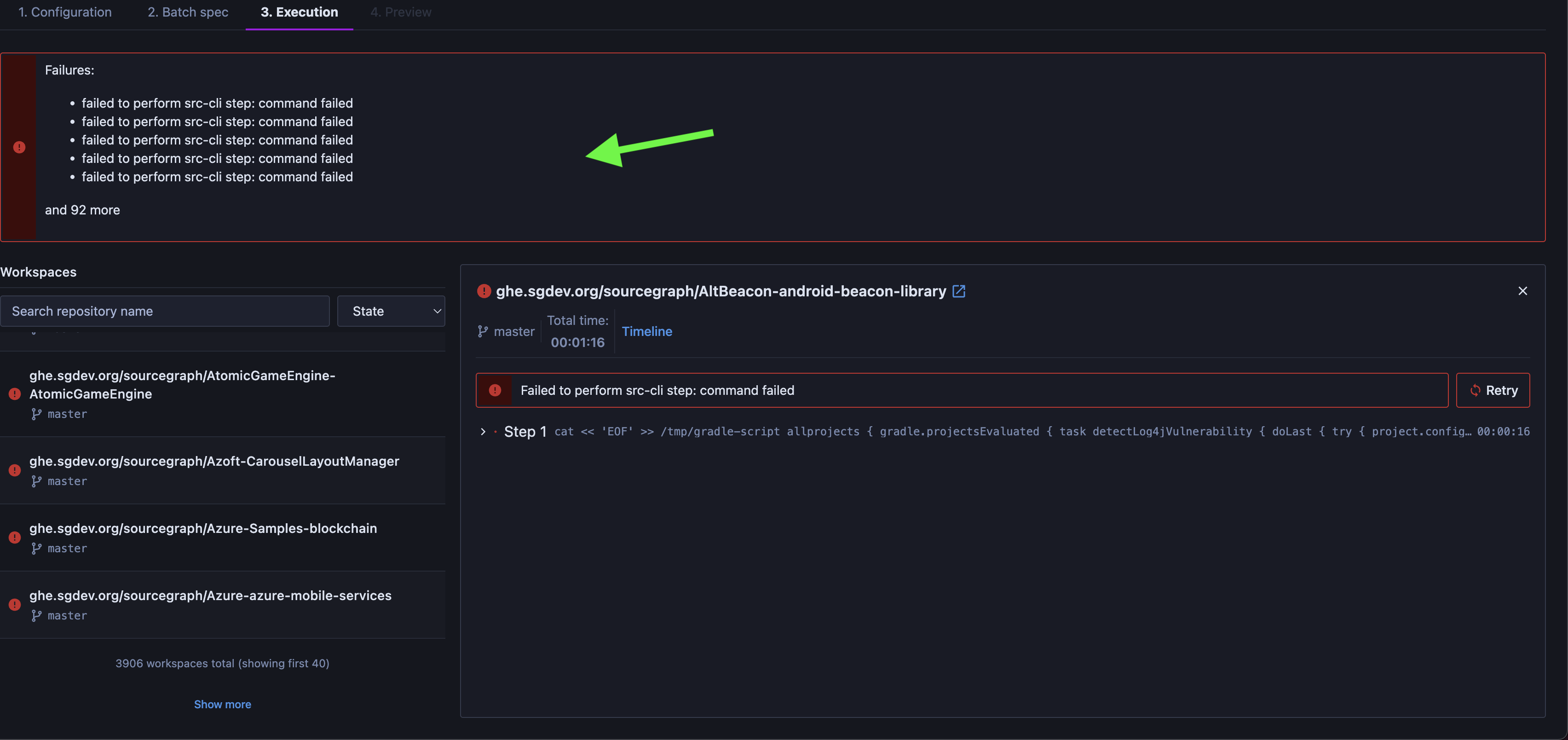
Task: Select the AtomicGameEngine-AtomicGameEngine workspace
Action: pos(223,393)
